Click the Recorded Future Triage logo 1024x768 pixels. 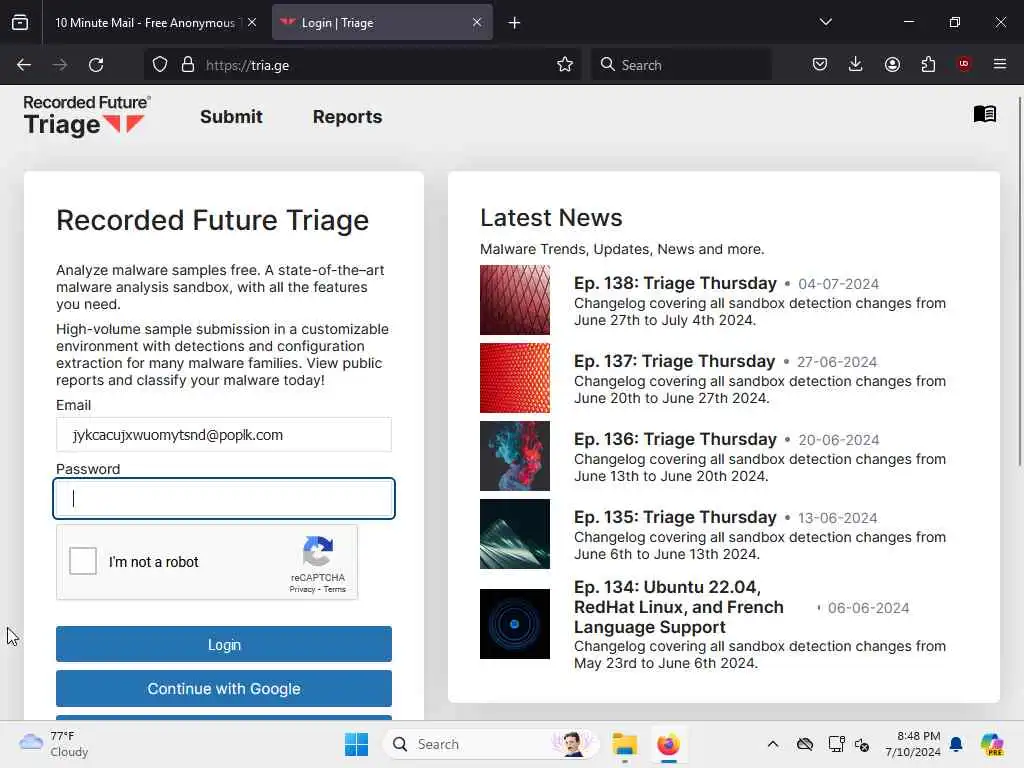[87, 116]
